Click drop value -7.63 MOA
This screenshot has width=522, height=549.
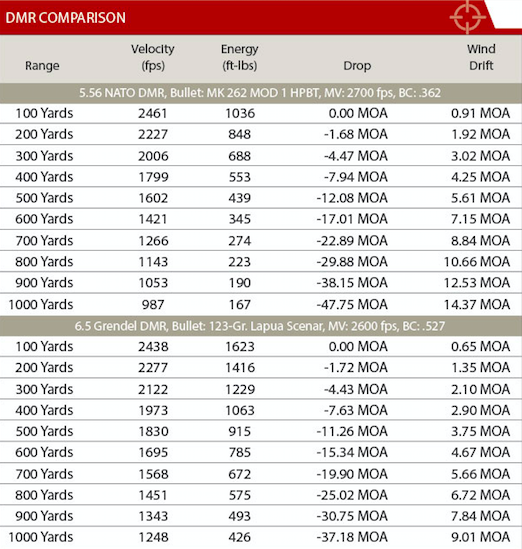[356, 410]
